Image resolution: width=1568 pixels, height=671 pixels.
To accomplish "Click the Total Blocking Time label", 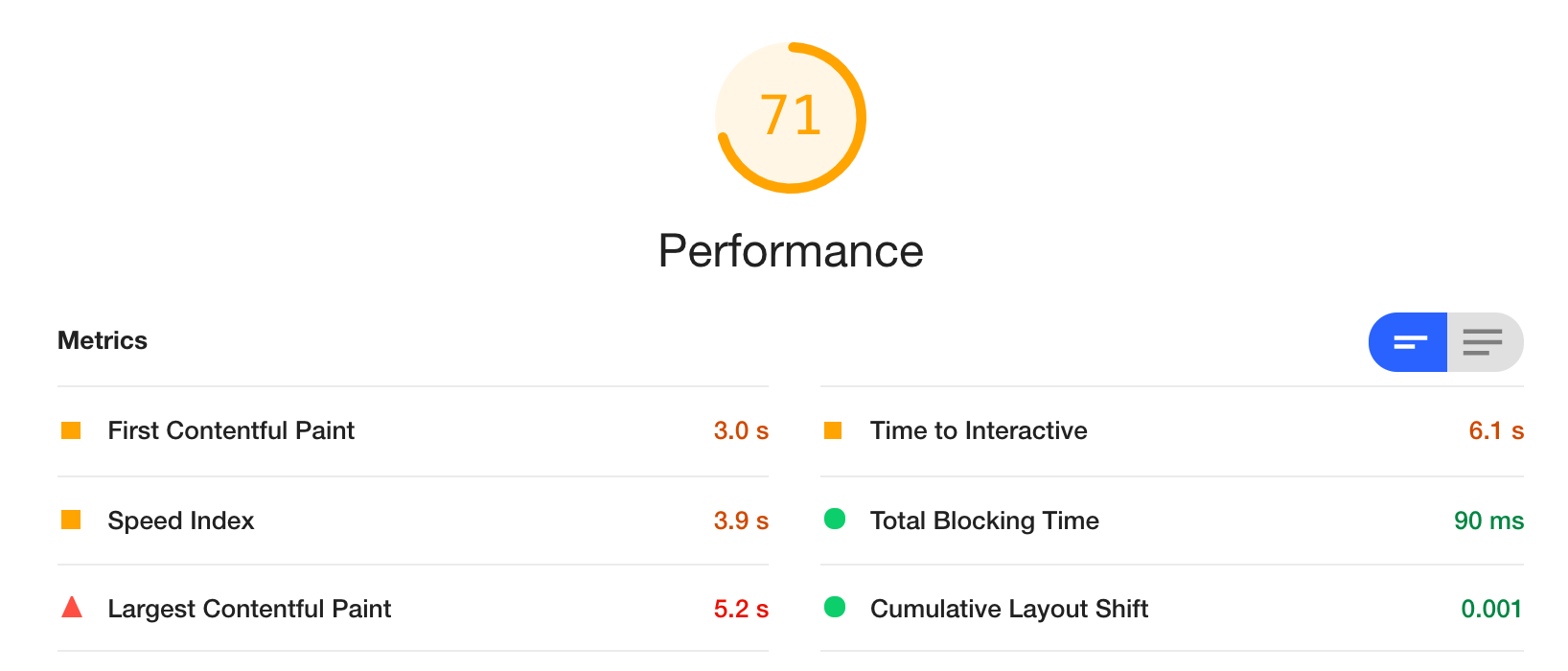I will [984, 521].
